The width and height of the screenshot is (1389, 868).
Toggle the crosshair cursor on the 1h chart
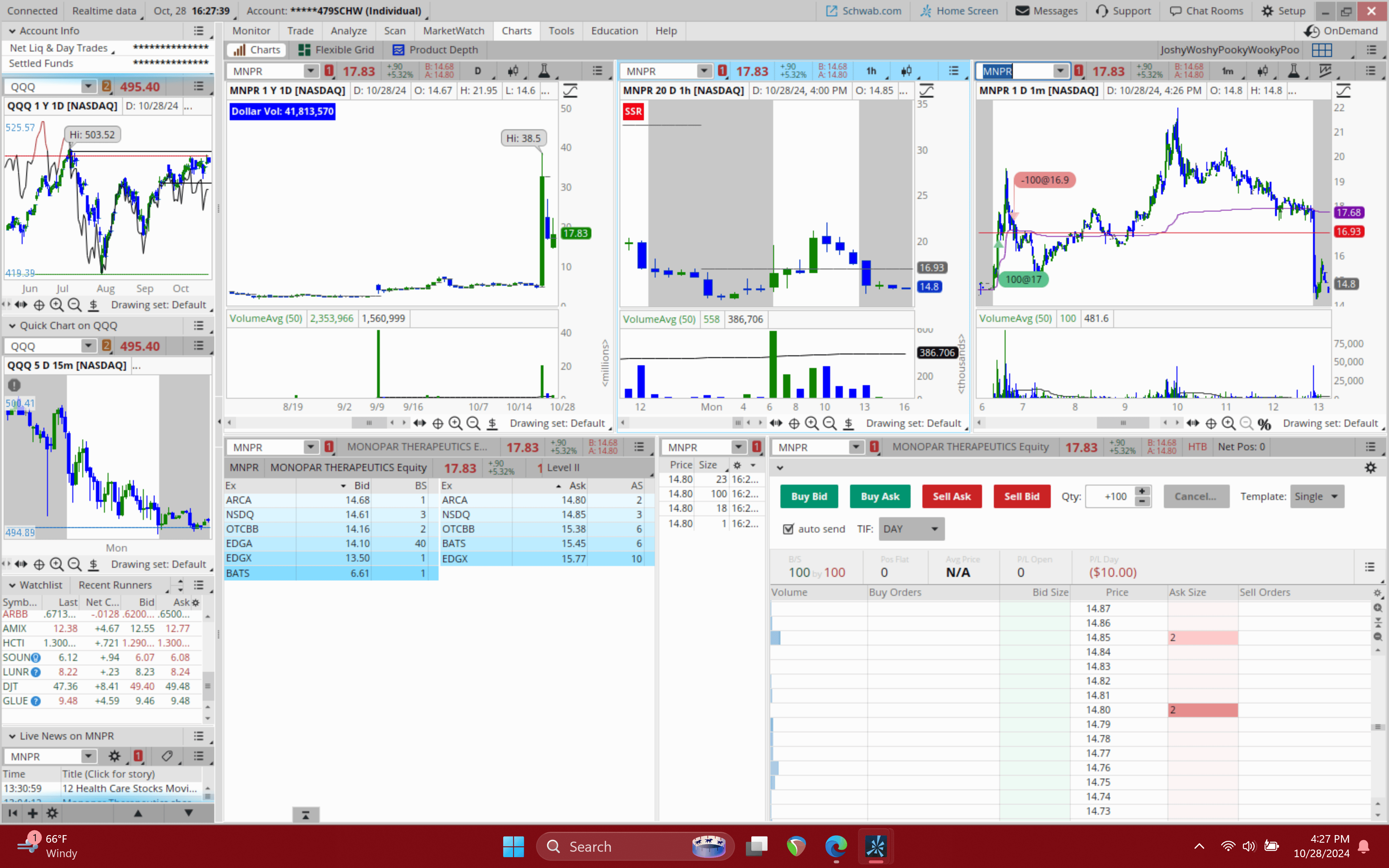794,423
